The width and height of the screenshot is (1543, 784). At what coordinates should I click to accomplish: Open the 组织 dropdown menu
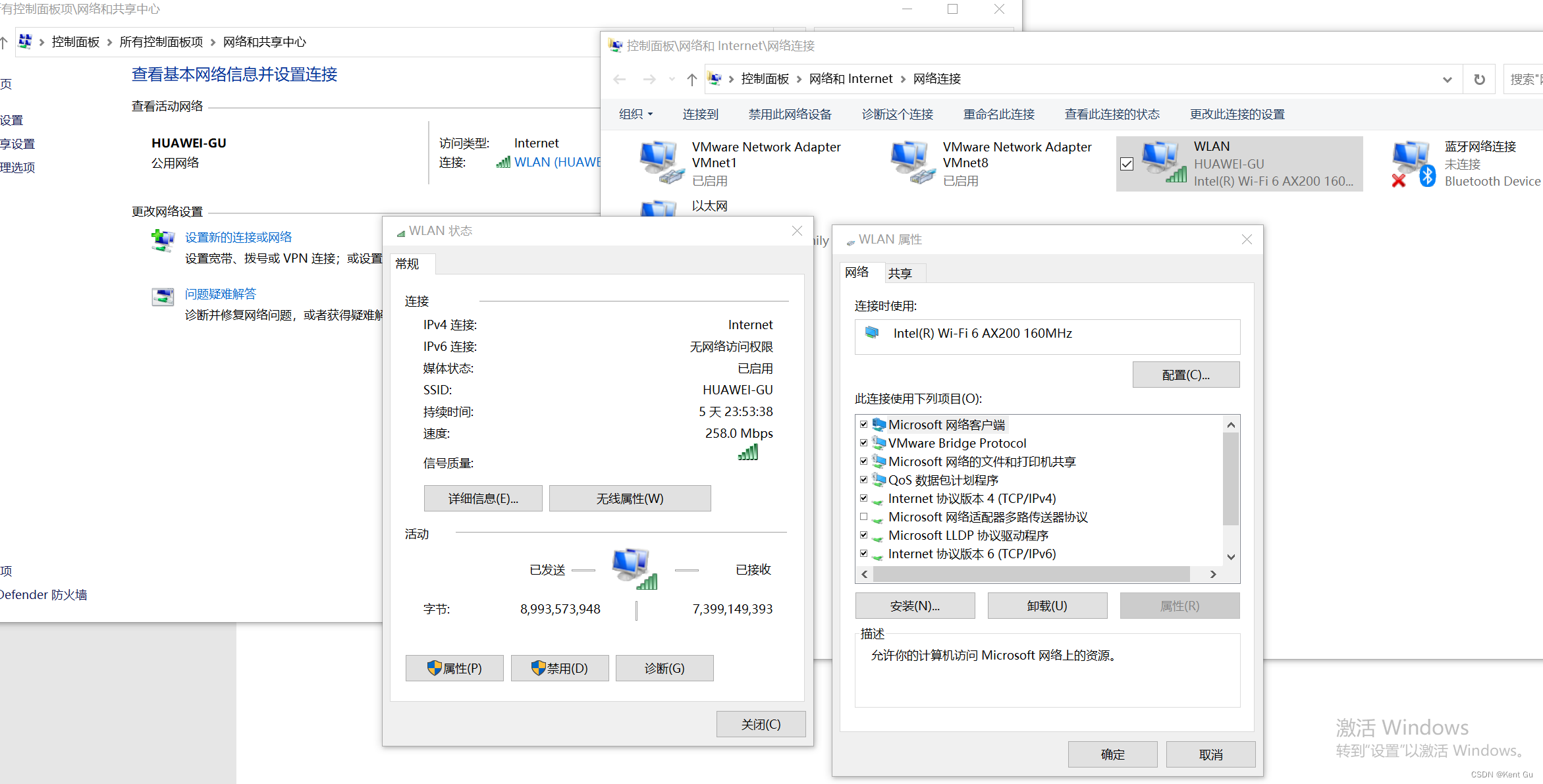pyautogui.click(x=636, y=115)
